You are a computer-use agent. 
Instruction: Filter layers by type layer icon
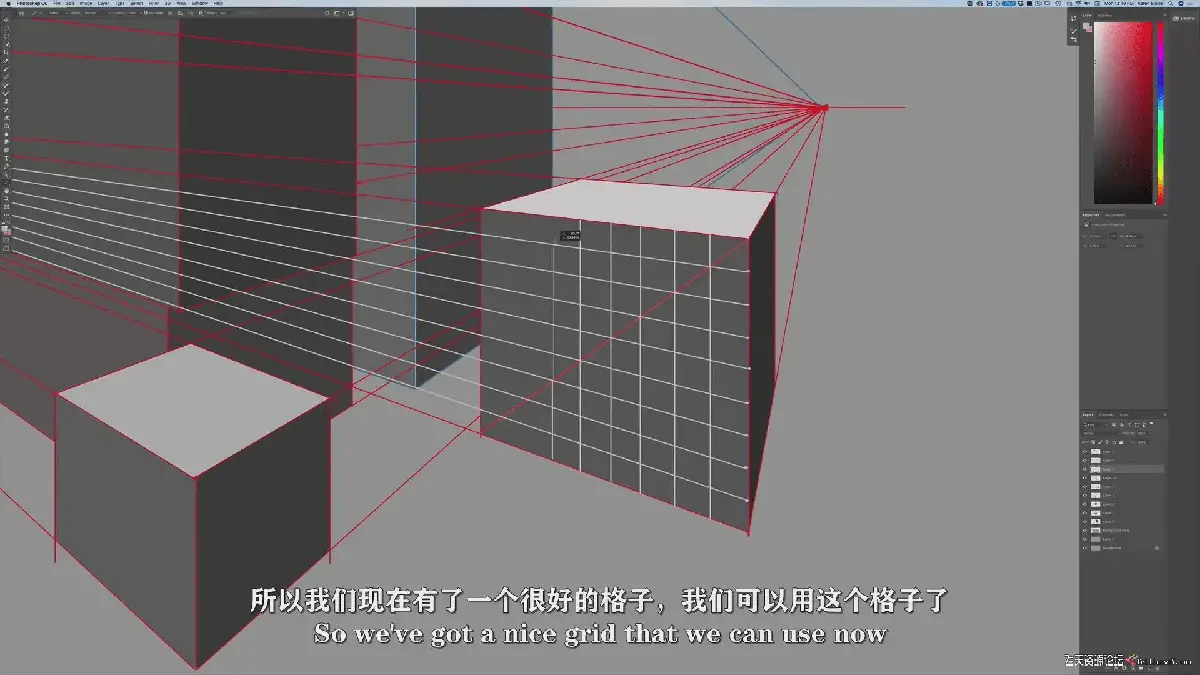pyautogui.click(x=1129, y=424)
